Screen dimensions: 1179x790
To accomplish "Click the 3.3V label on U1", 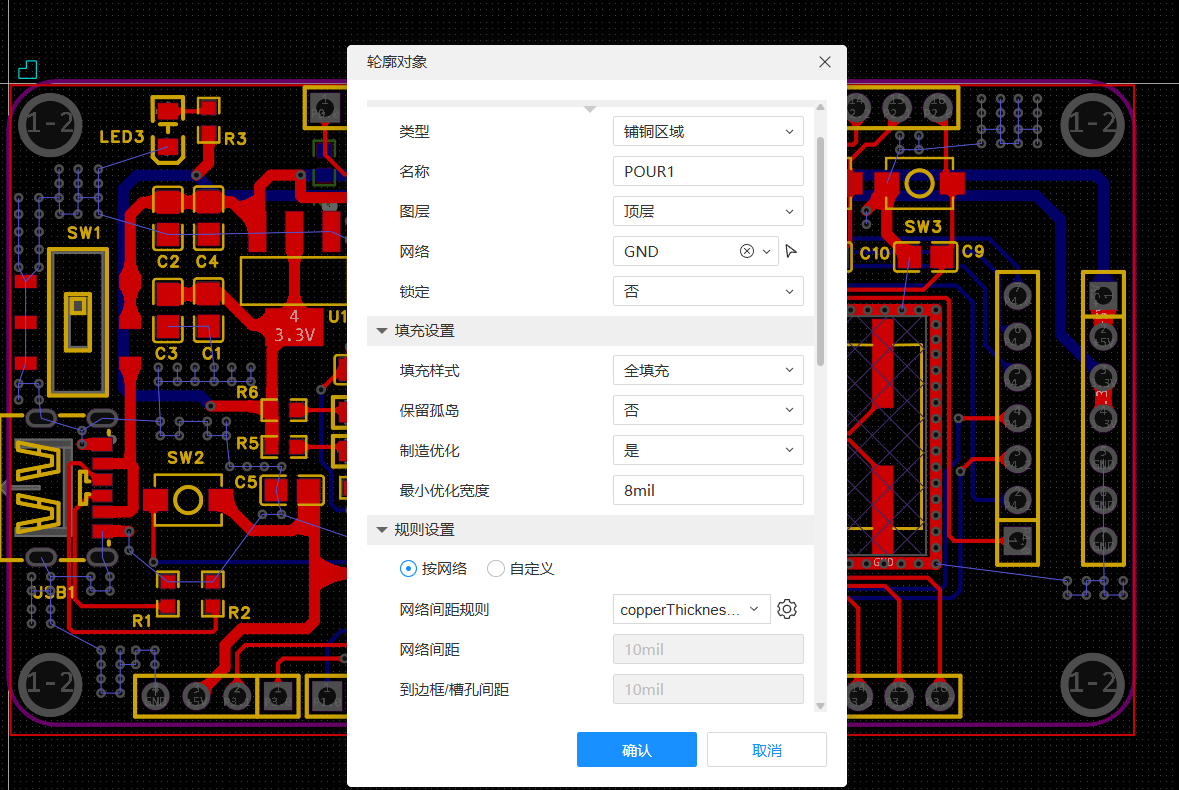I will coord(294,334).
